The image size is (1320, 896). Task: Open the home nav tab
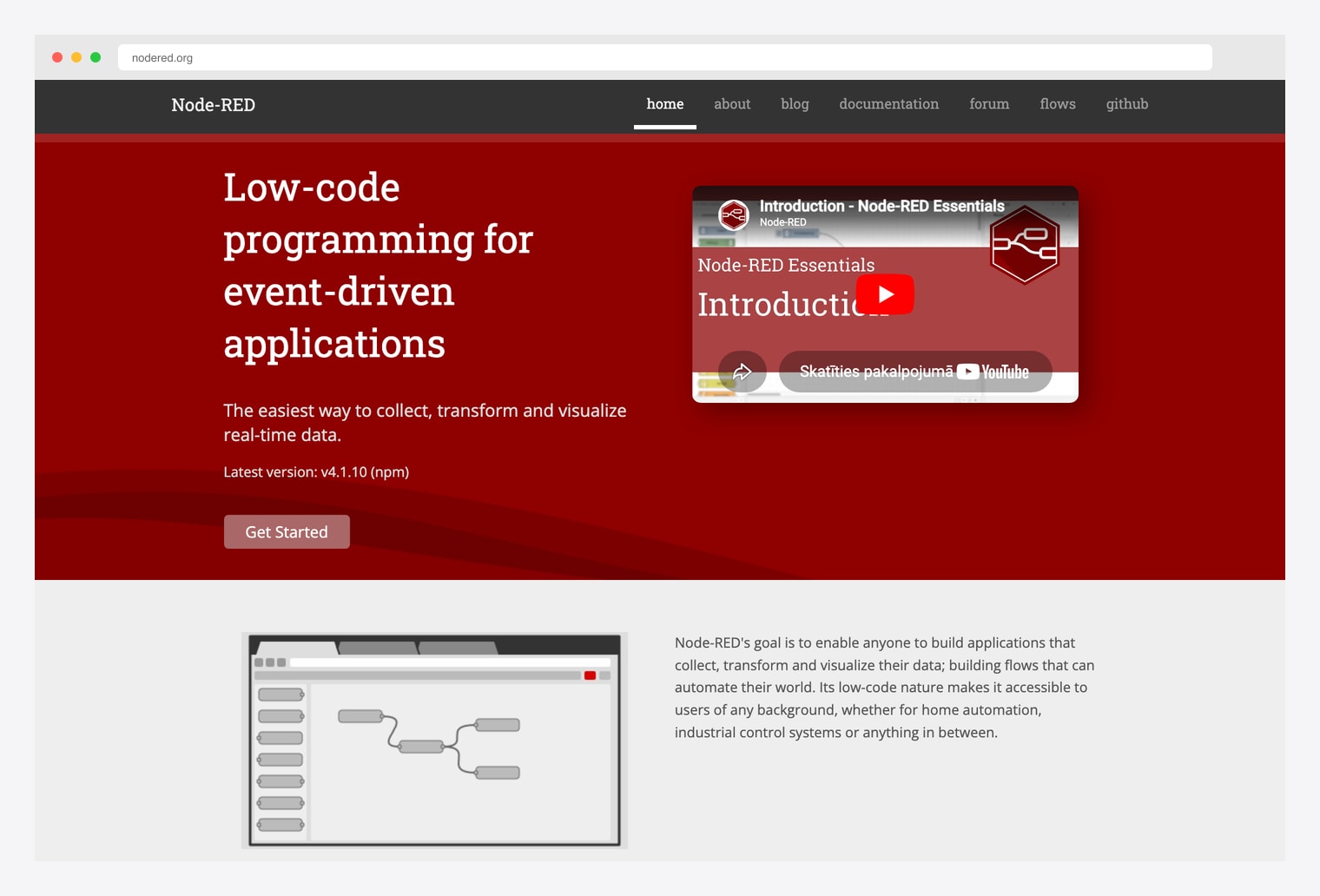[665, 104]
